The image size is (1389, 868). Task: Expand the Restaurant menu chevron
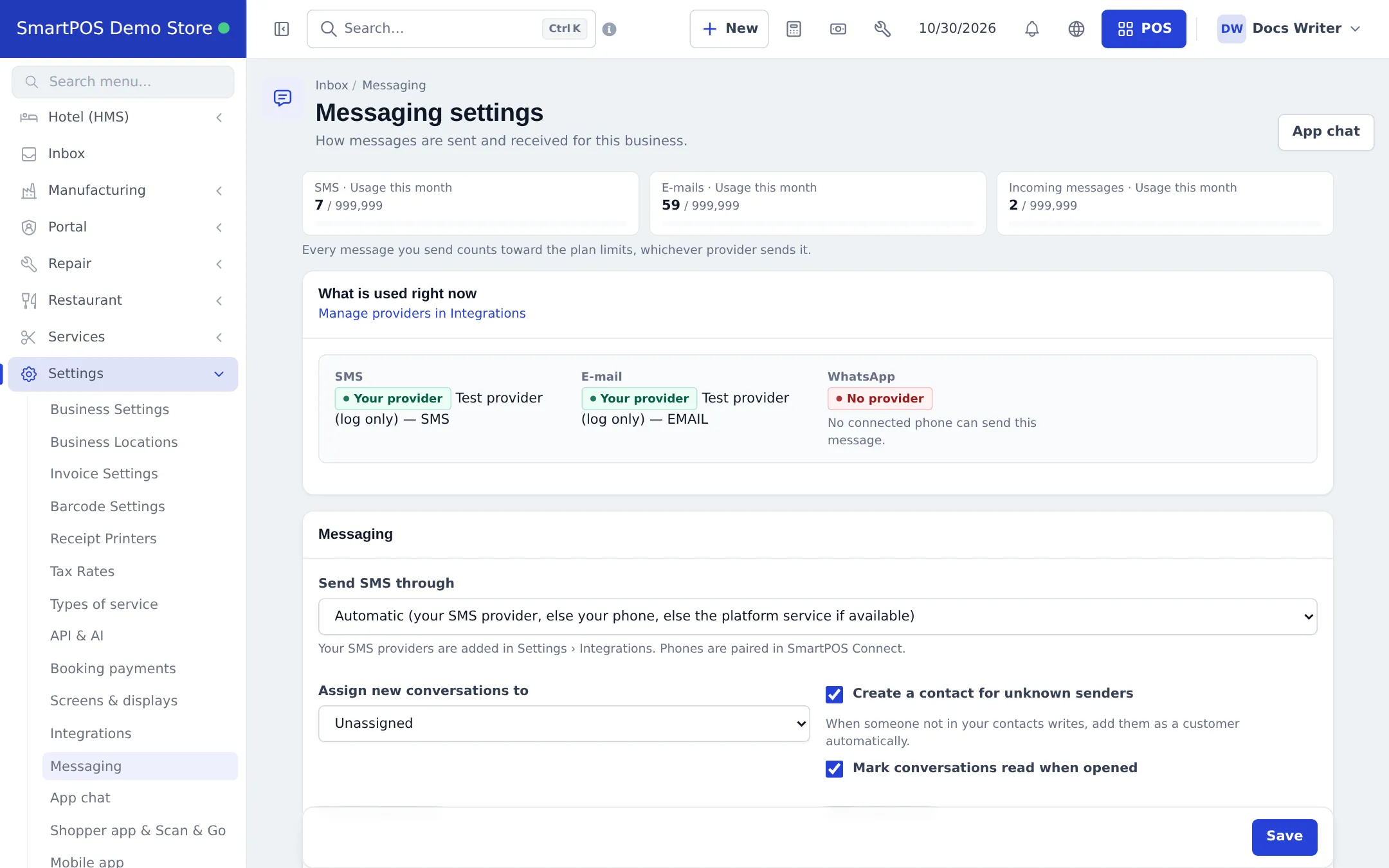[219, 300]
